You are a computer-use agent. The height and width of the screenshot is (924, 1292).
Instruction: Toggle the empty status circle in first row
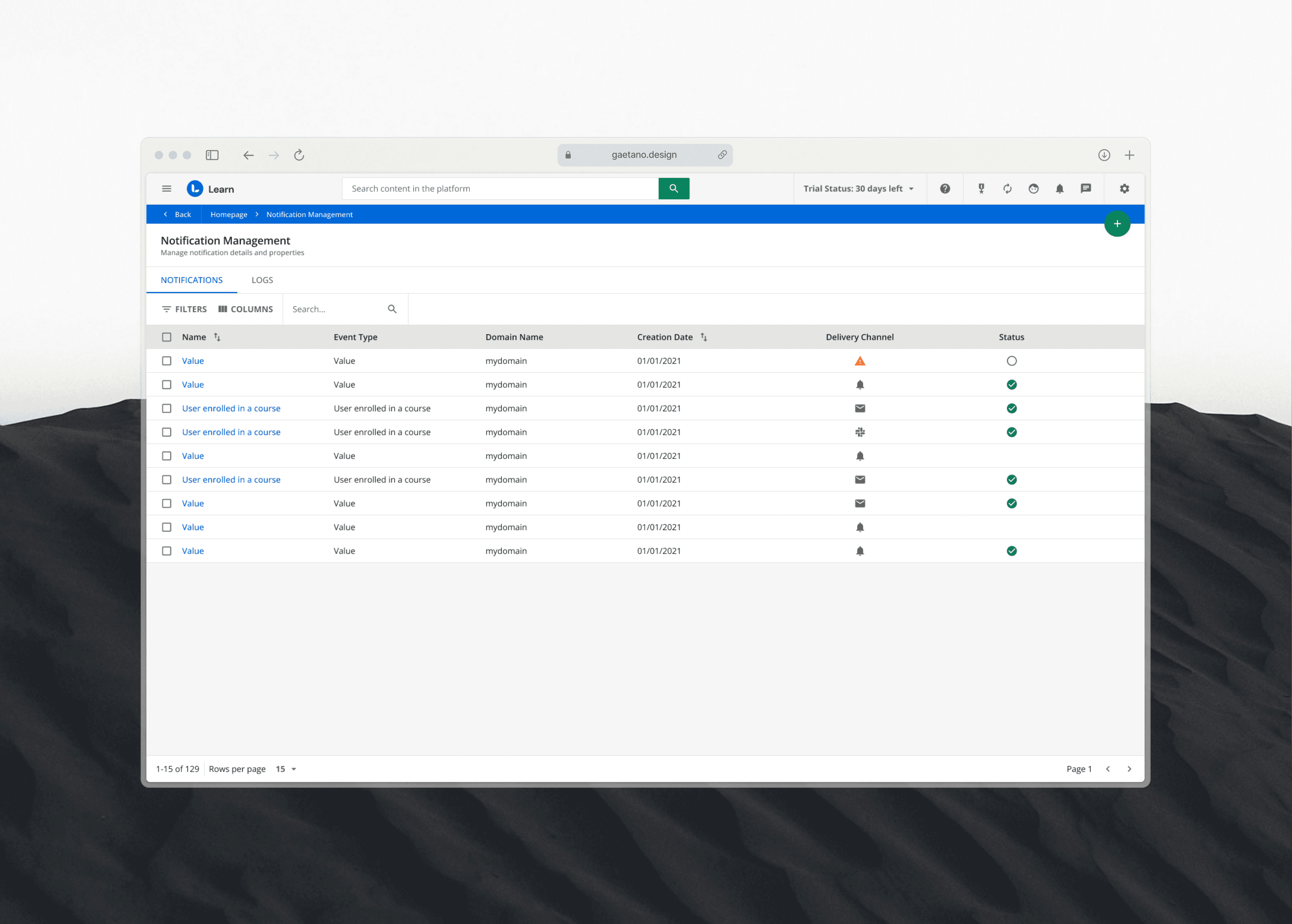[1011, 361]
